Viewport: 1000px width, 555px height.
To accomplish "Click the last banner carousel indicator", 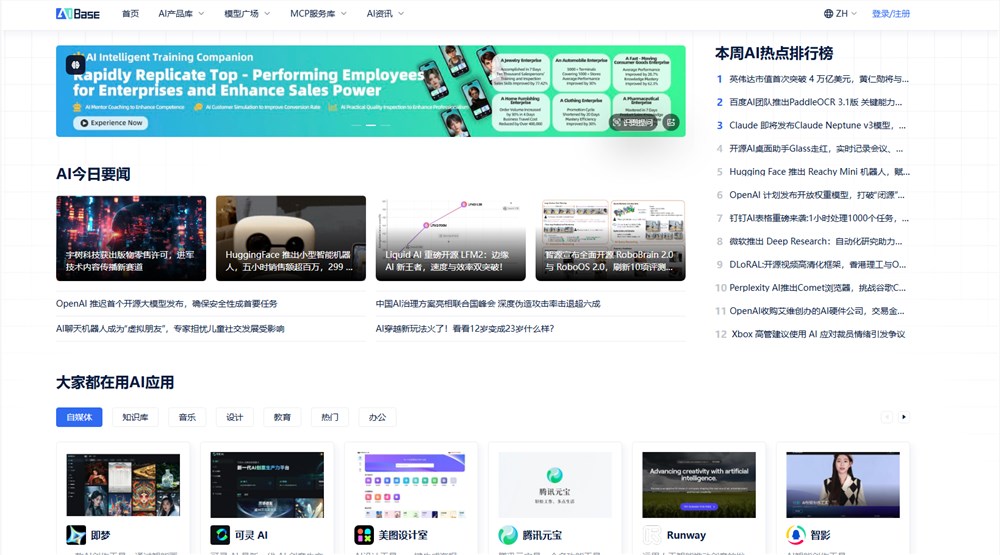I will point(385,125).
